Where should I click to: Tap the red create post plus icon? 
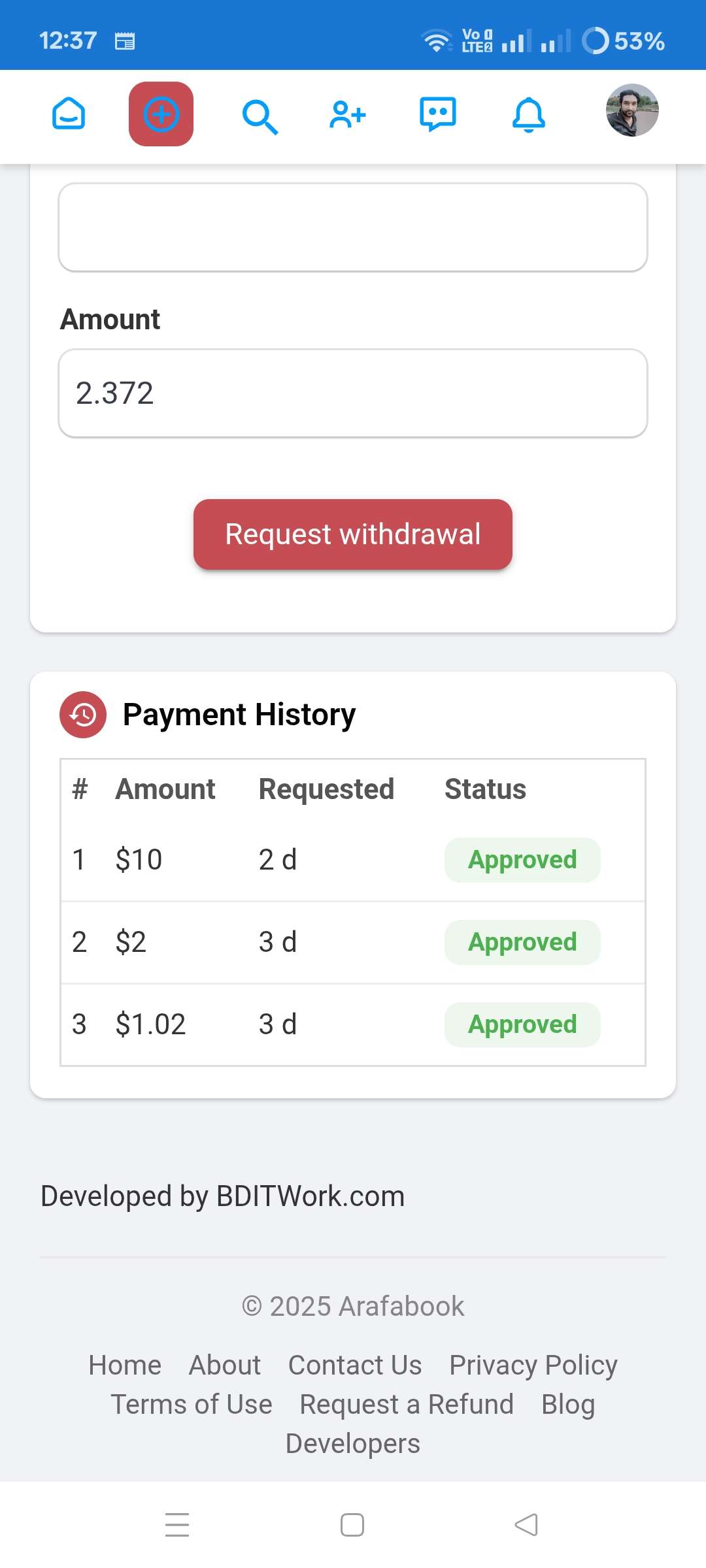click(161, 114)
